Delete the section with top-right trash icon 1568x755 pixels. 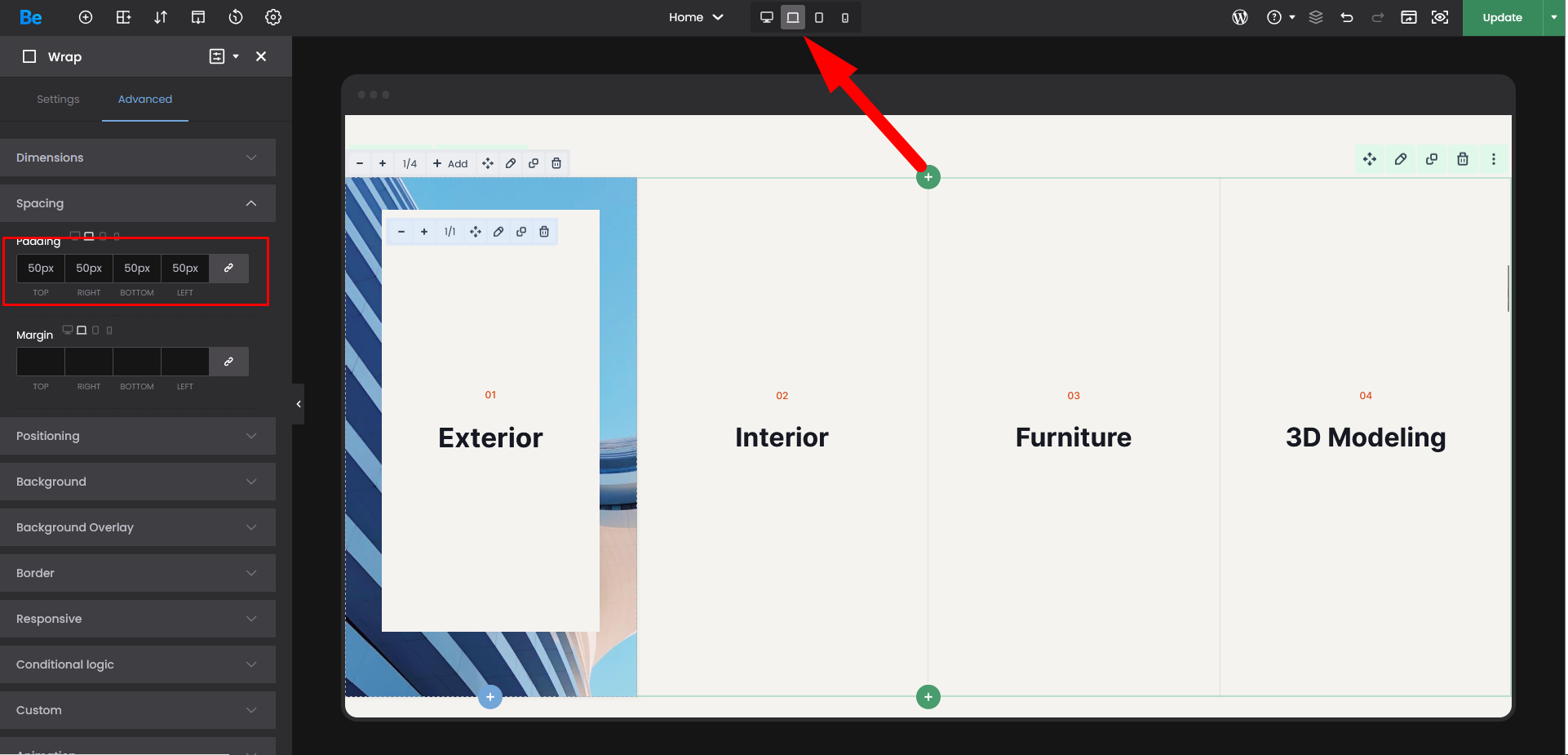(x=1463, y=159)
